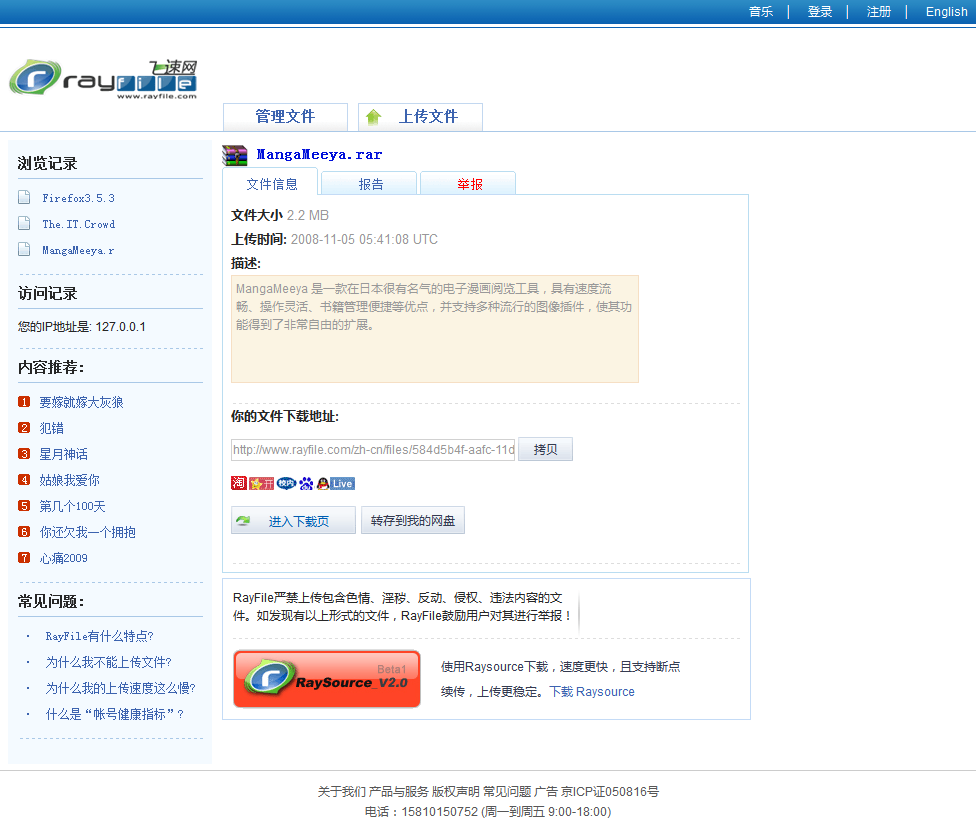Viewport: 976px width, 821px height.
Task: Click the file description text box
Action: (x=434, y=329)
